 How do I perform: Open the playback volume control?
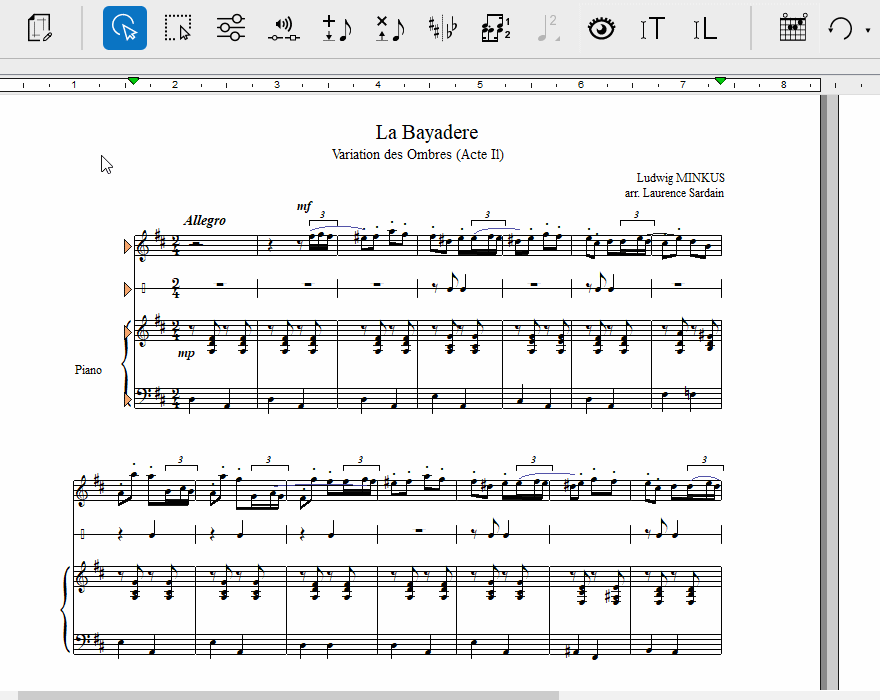[283, 29]
